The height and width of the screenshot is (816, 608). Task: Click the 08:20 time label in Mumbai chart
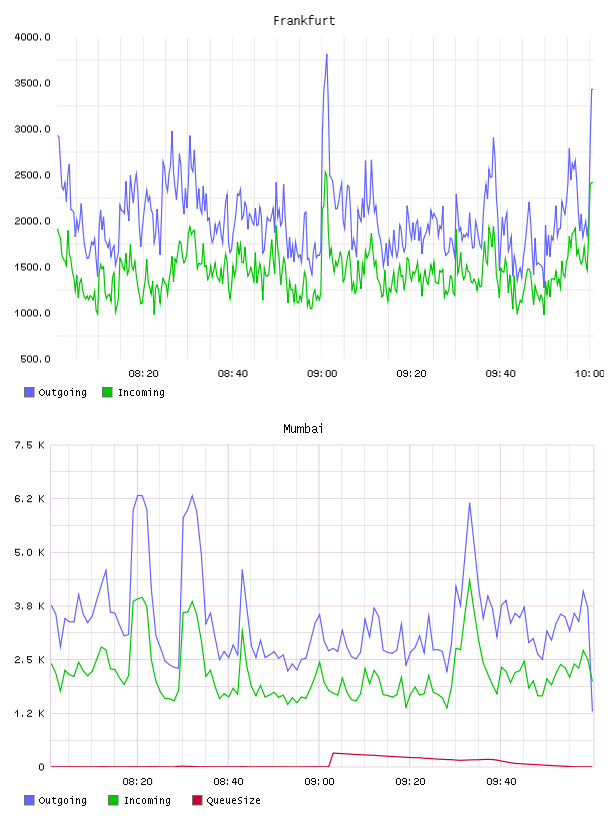click(x=137, y=782)
